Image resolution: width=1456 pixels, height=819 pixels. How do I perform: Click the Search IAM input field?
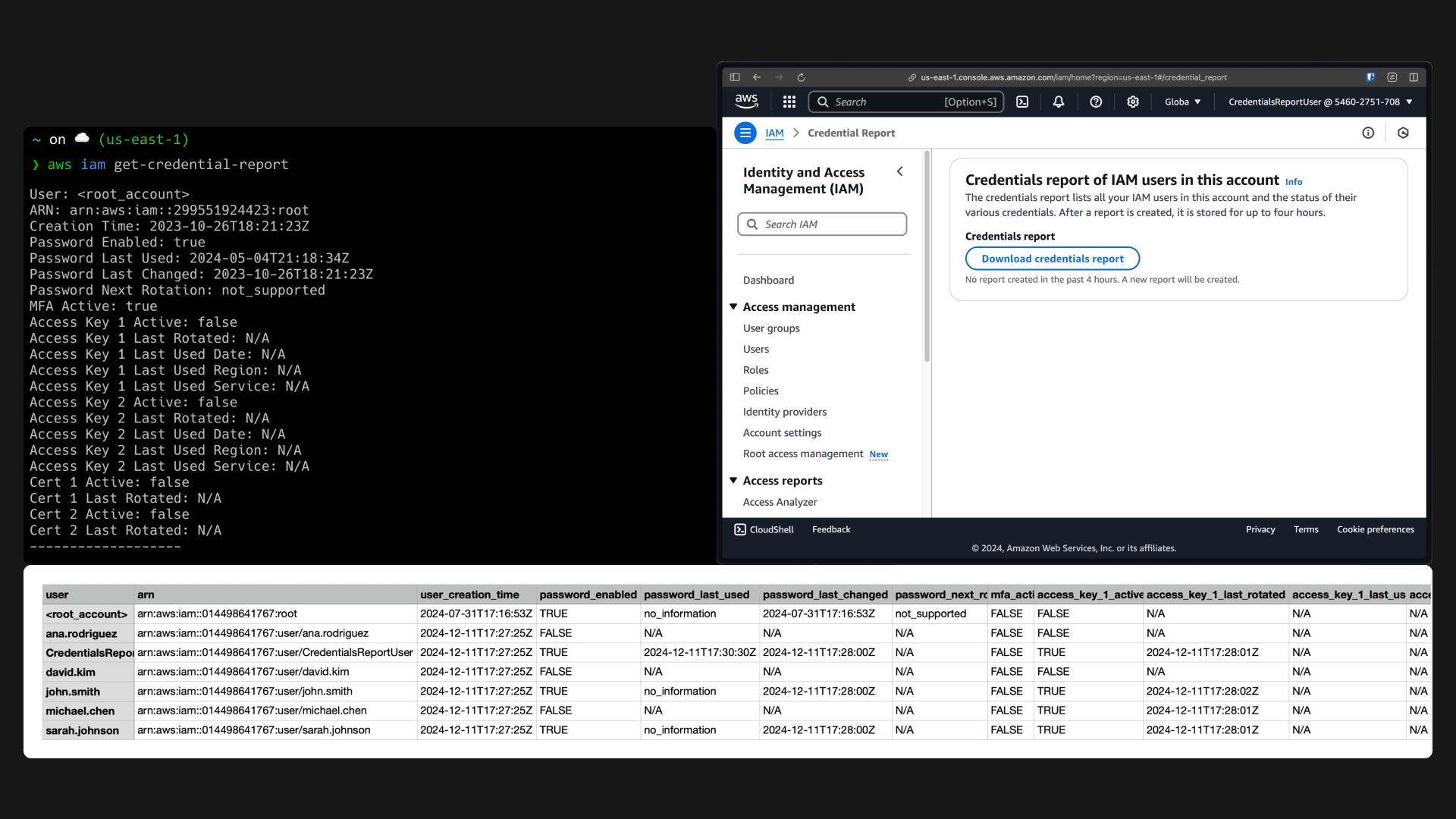pyautogui.click(x=822, y=224)
